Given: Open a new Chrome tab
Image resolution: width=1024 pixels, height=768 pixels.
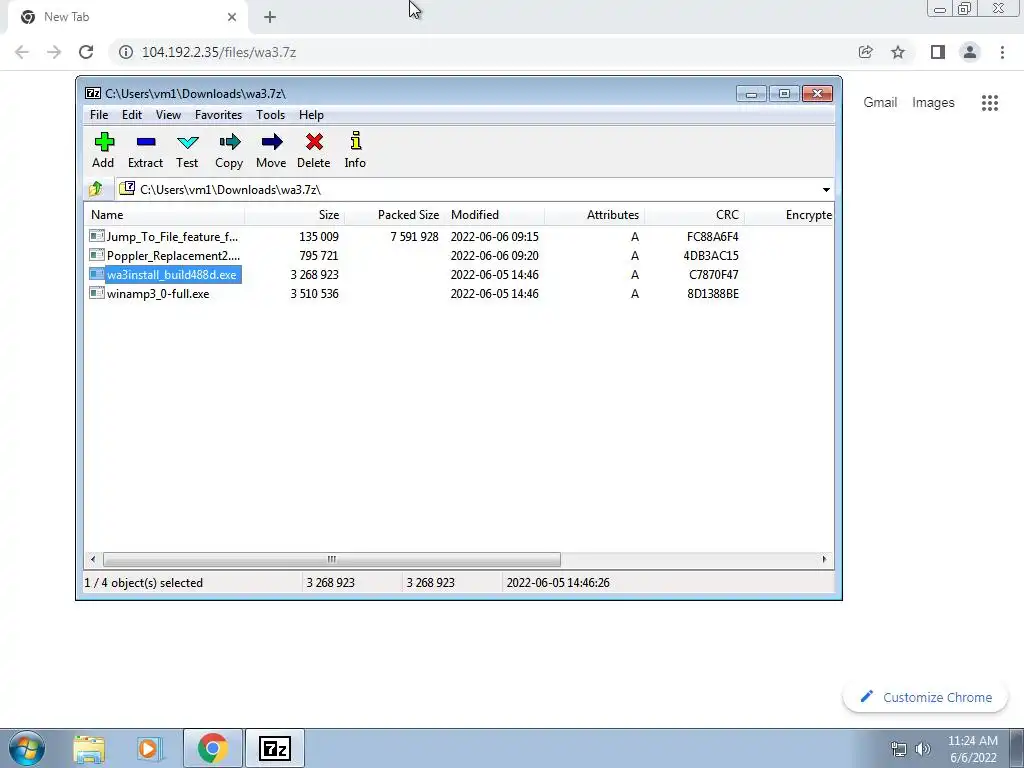Looking at the screenshot, I should click(270, 17).
